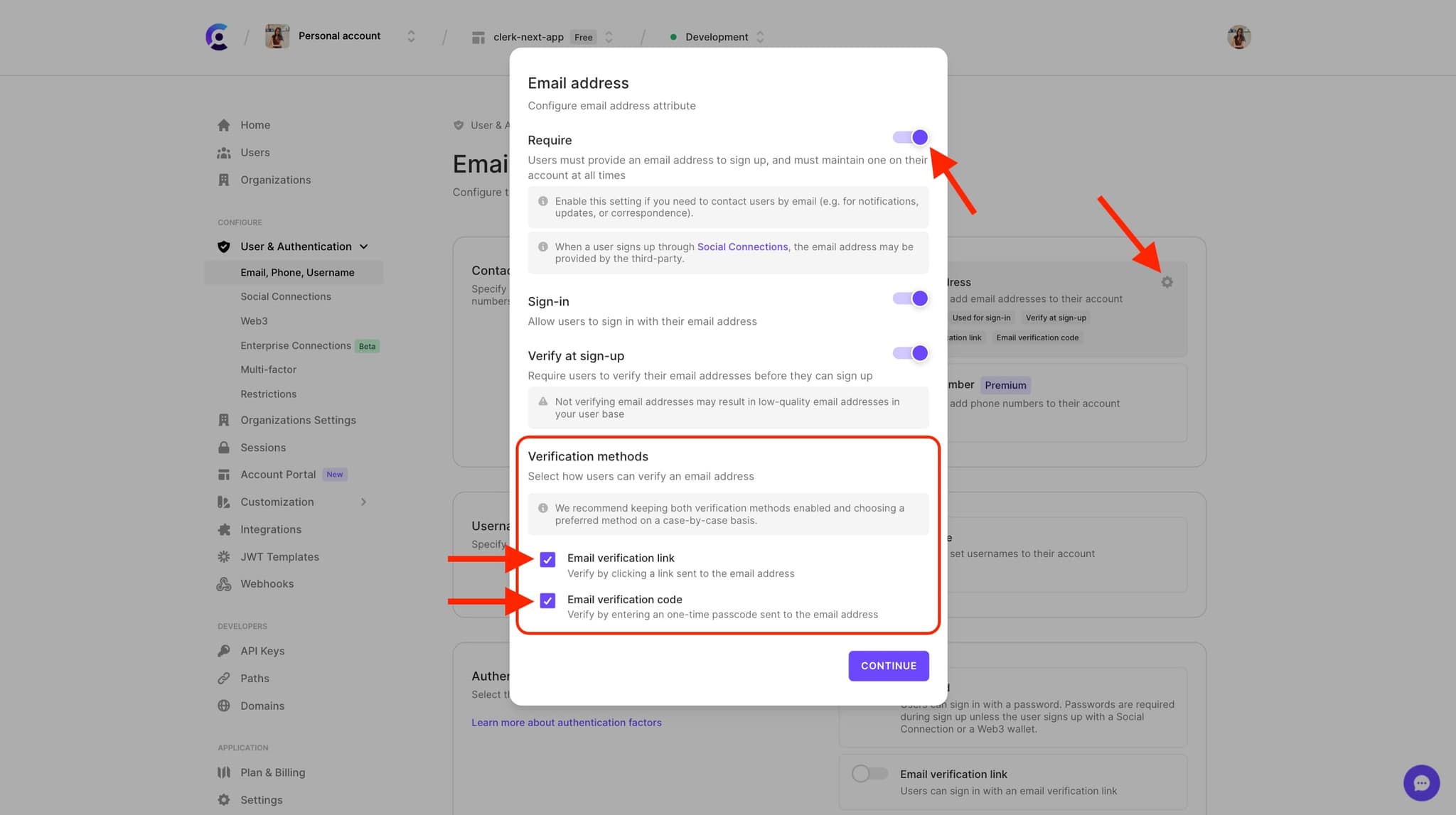Select the Email, Phone, Username menu item
The width and height of the screenshot is (1456, 815).
(297, 272)
